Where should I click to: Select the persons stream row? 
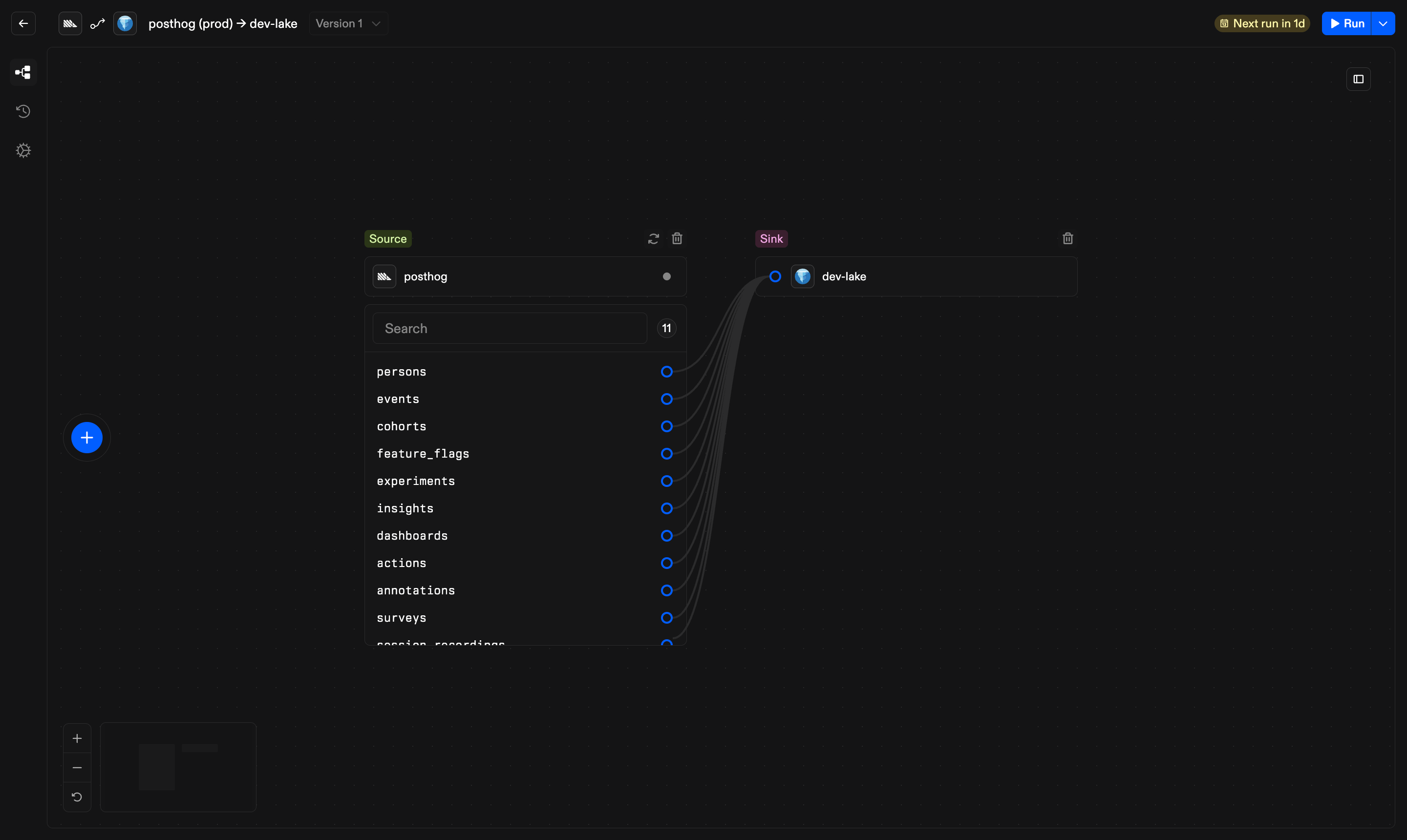coord(526,372)
